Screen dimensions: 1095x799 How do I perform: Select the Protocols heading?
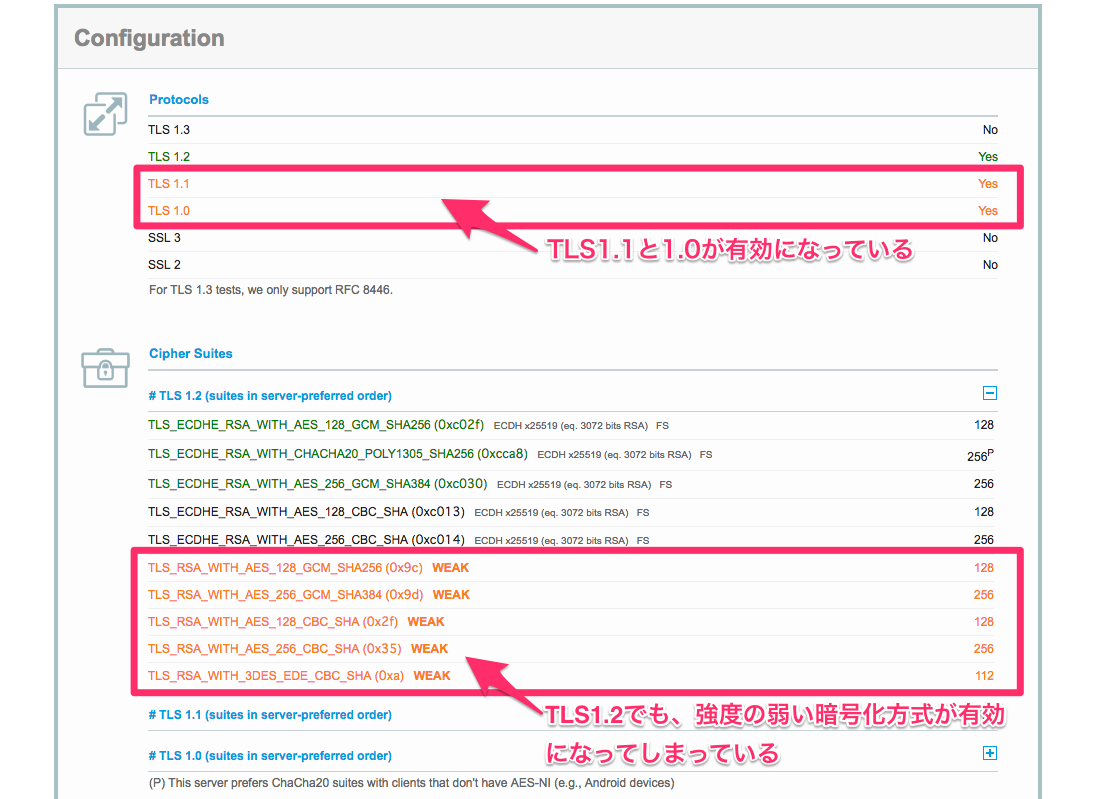coord(179,100)
